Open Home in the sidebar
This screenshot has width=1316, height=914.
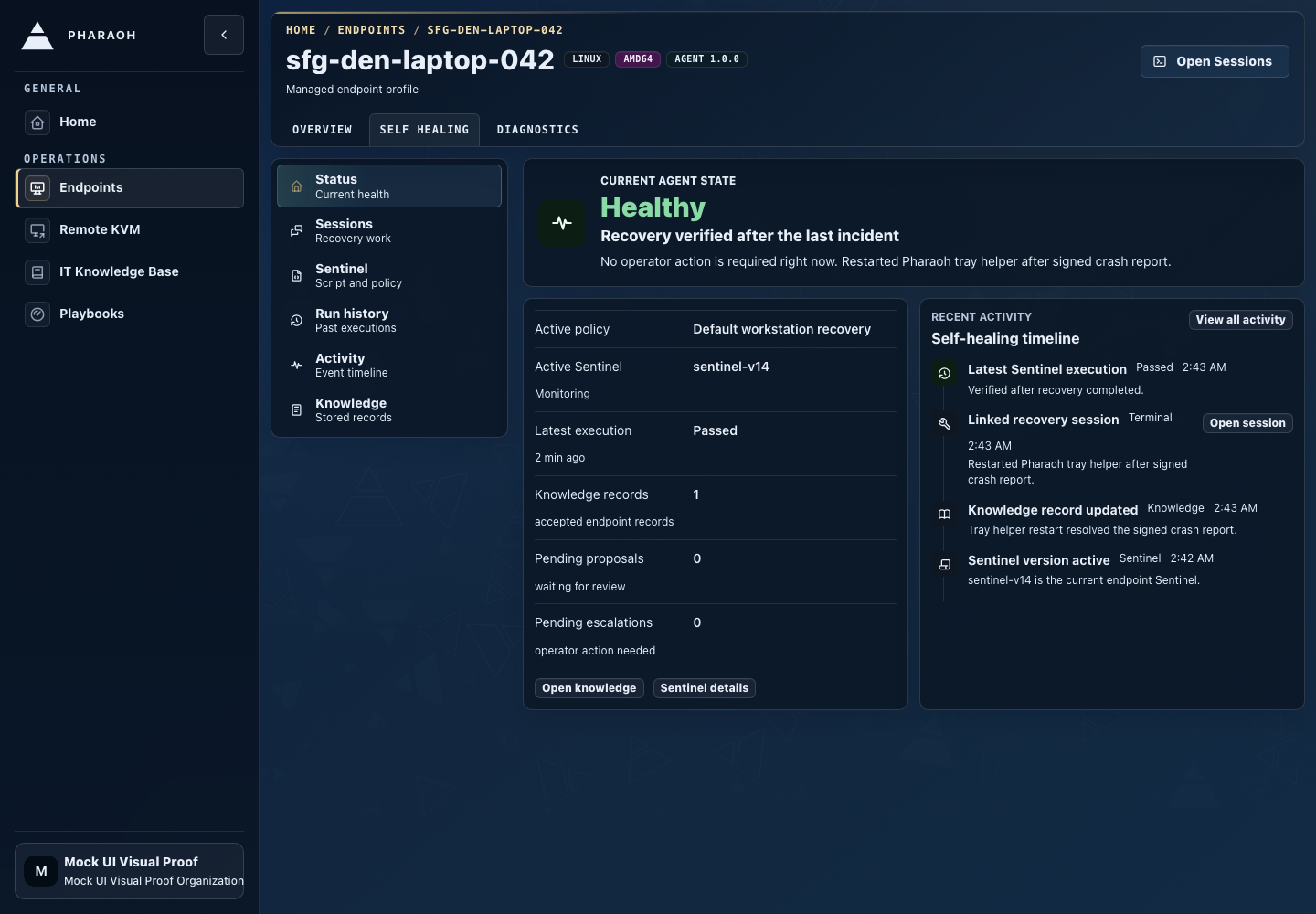130,122
